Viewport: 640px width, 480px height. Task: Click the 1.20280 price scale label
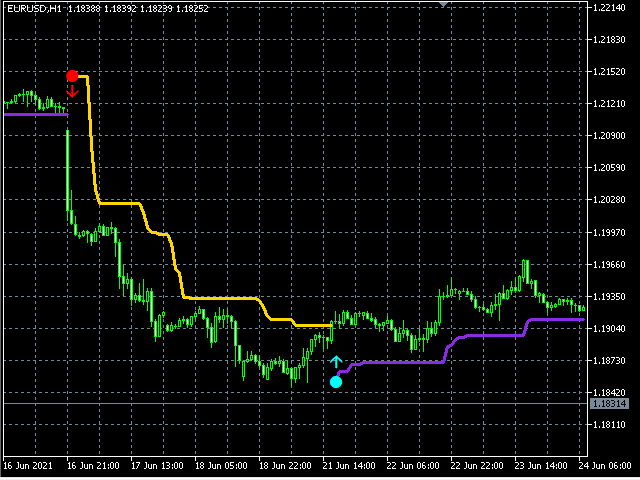click(609, 200)
